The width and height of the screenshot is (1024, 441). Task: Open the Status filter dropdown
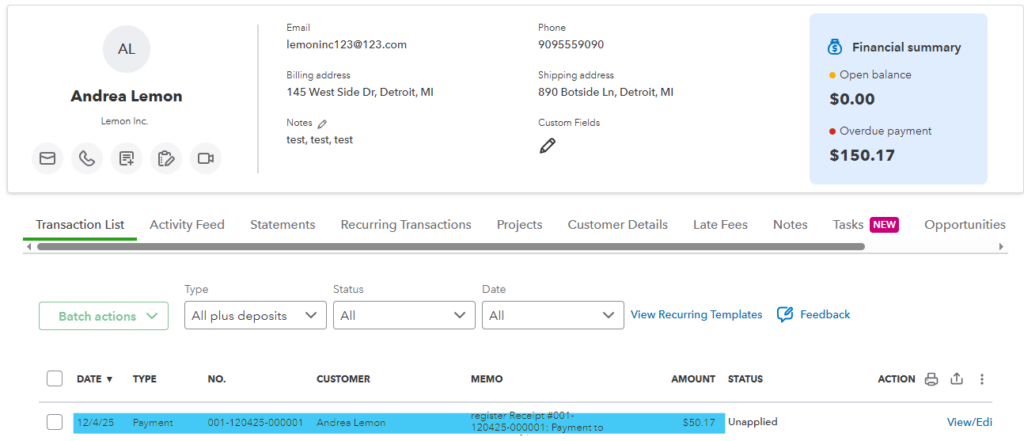tap(404, 316)
